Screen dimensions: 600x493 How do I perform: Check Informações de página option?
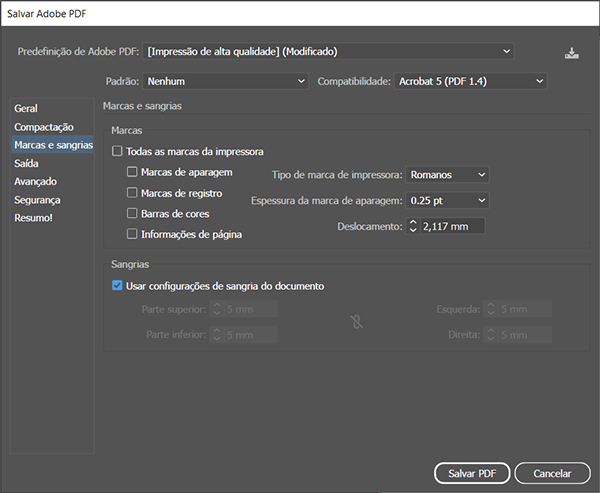132,234
